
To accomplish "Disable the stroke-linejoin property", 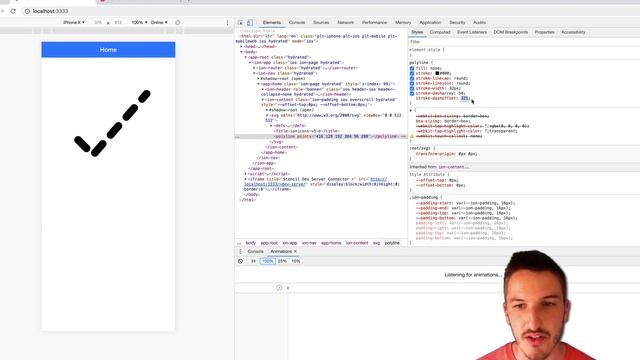I will 412,83.
